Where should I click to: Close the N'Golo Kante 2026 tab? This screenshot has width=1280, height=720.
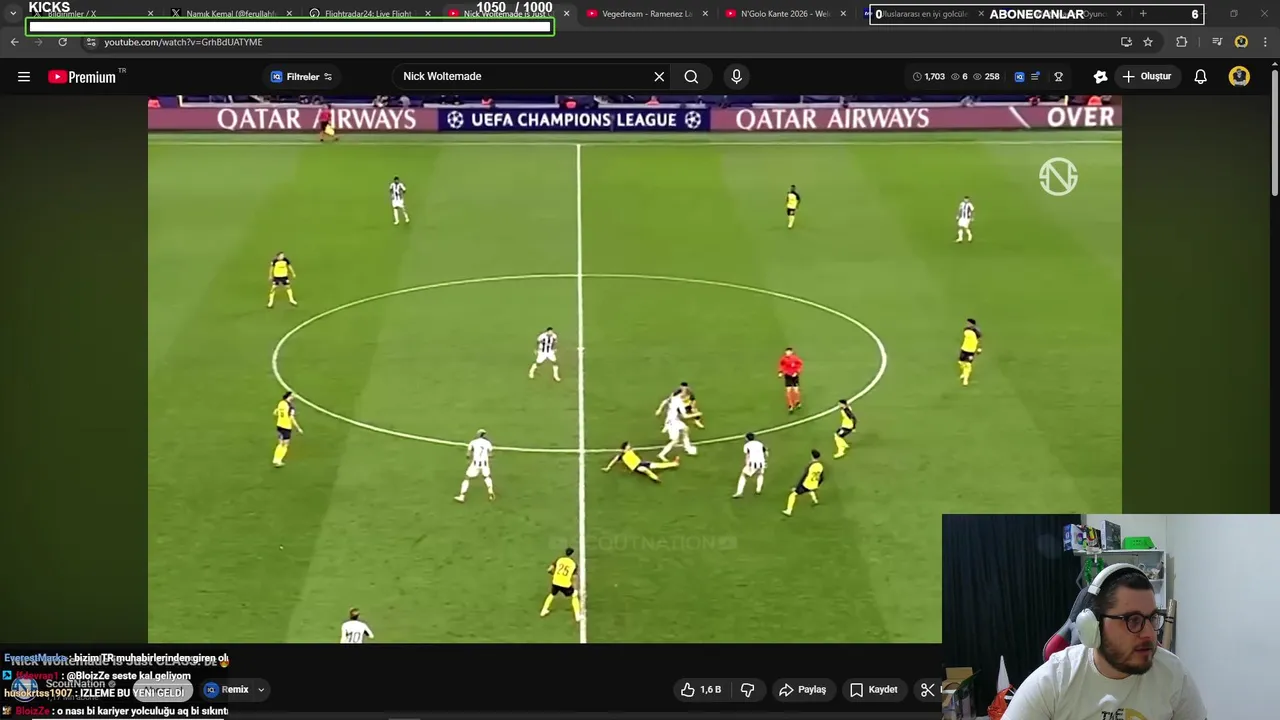843,14
